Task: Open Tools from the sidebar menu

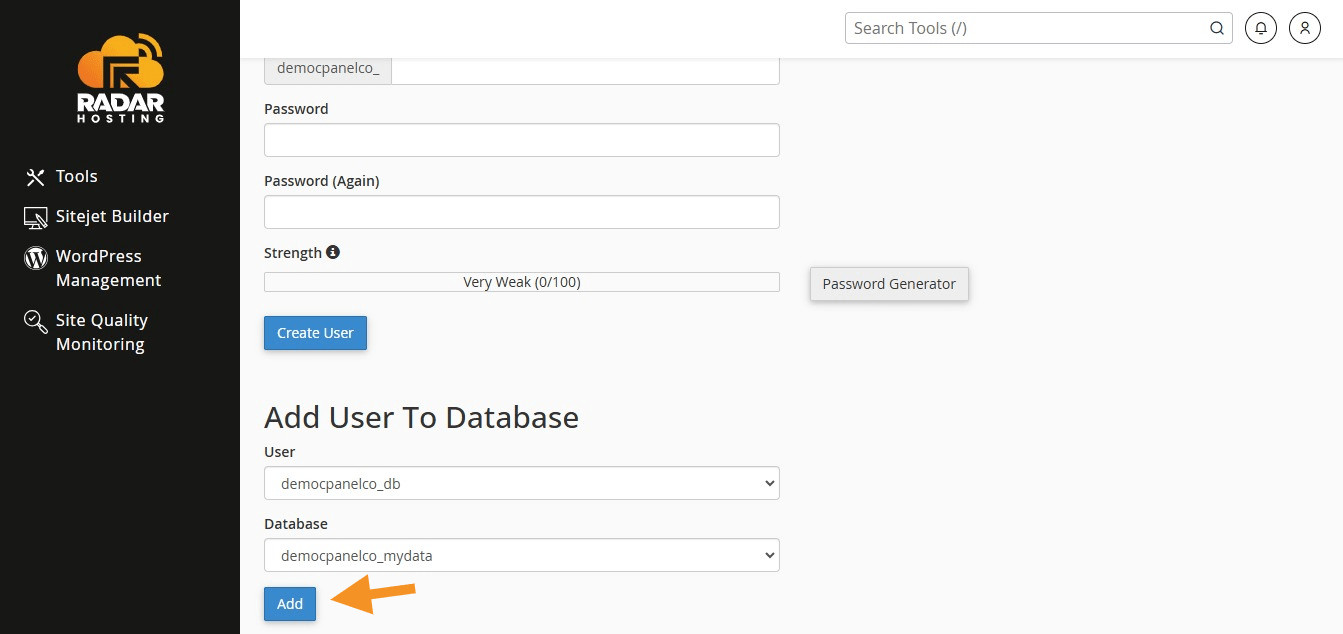Action: tap(76, 177)
